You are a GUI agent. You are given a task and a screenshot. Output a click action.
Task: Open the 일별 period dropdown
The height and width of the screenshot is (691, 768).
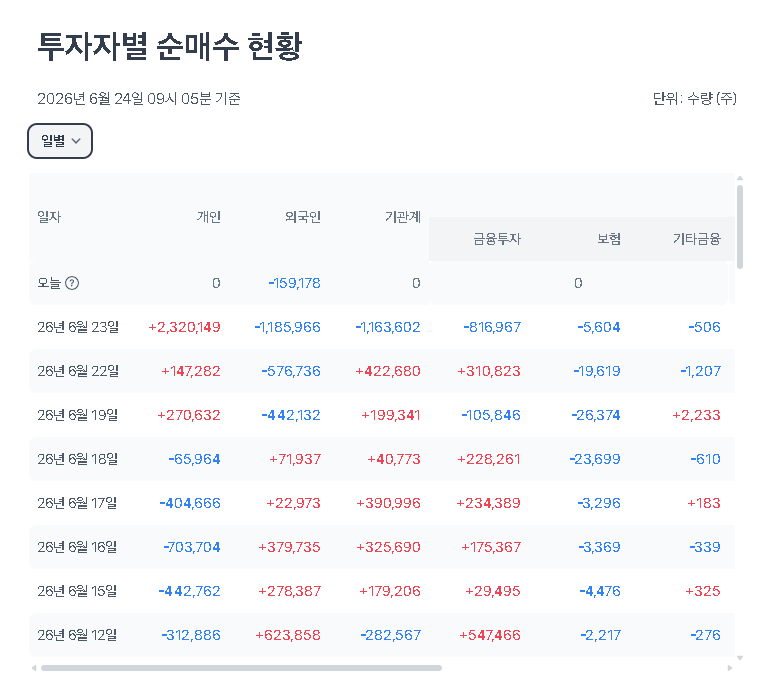60,141
